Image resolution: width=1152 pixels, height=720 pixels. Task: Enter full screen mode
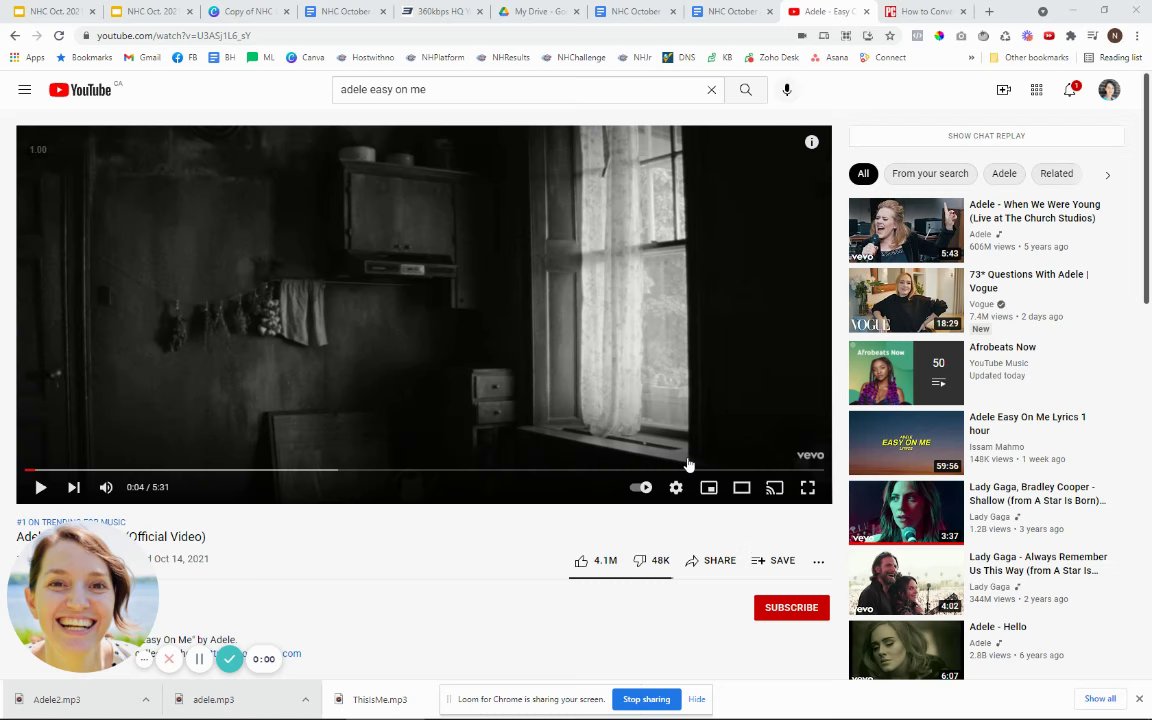(807, 487)
